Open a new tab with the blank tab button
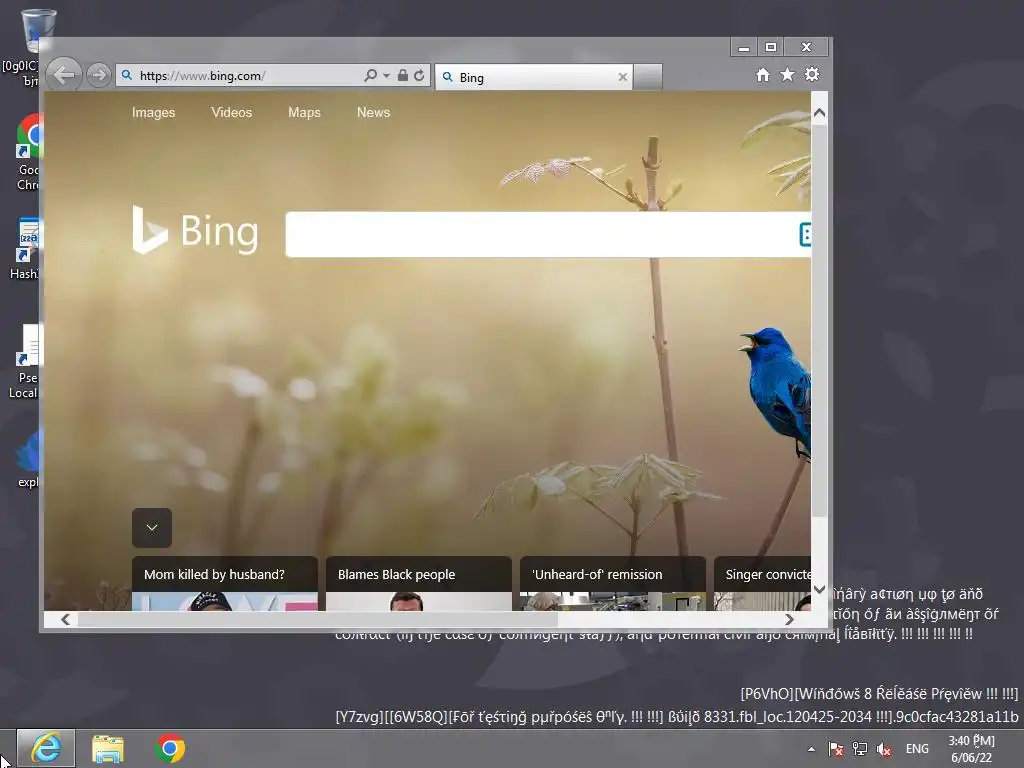 648,77
